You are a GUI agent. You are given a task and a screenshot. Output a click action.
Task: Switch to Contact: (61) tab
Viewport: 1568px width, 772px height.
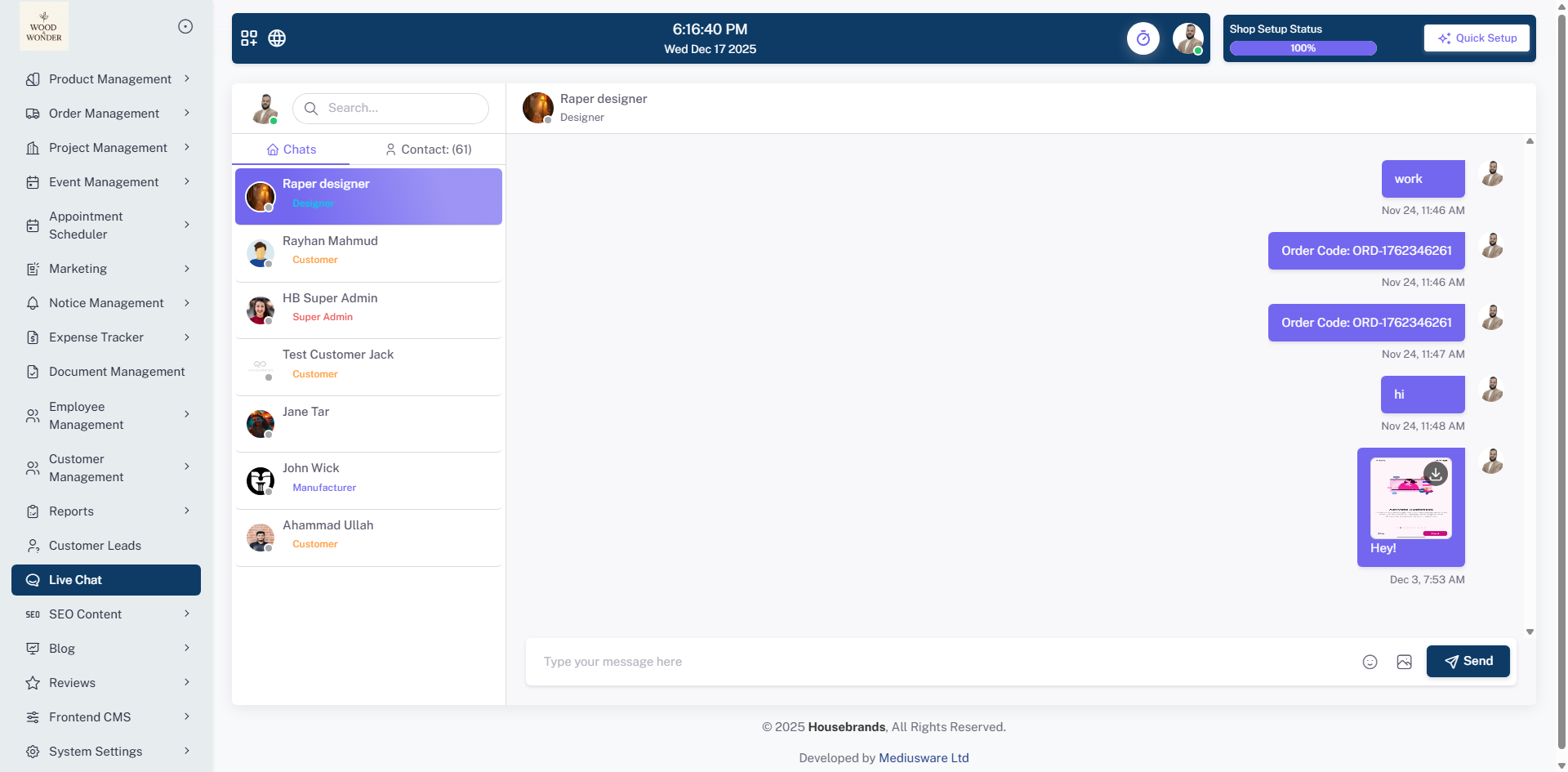[x=428, y=149]
